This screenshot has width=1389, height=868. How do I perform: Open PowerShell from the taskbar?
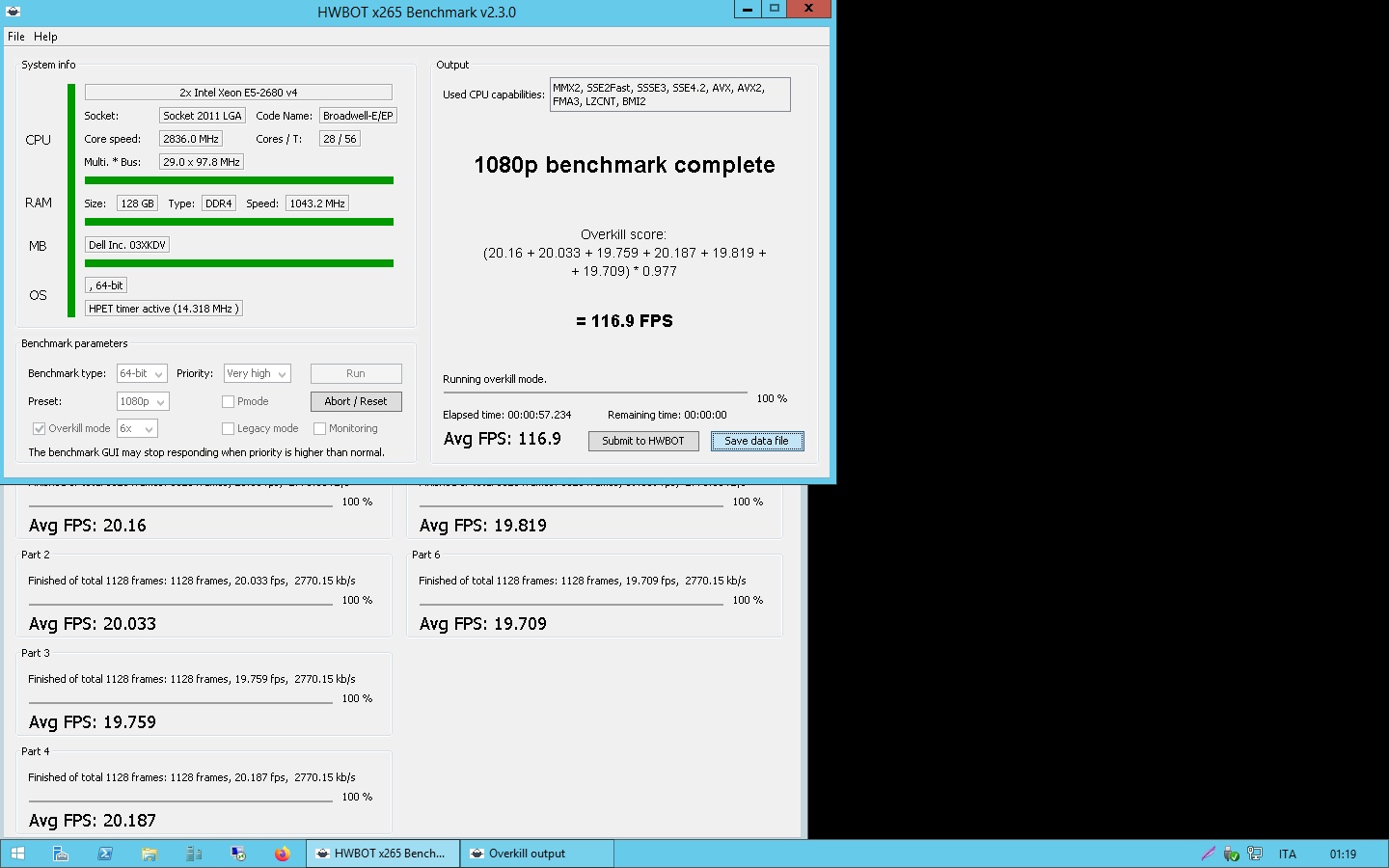(104, 854)
